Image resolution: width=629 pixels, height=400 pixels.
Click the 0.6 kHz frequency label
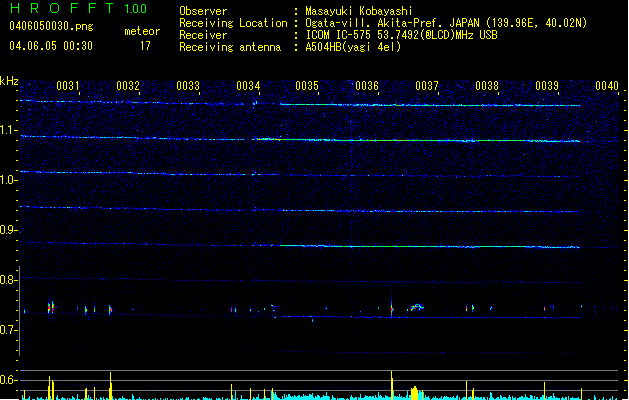(8, 380)
